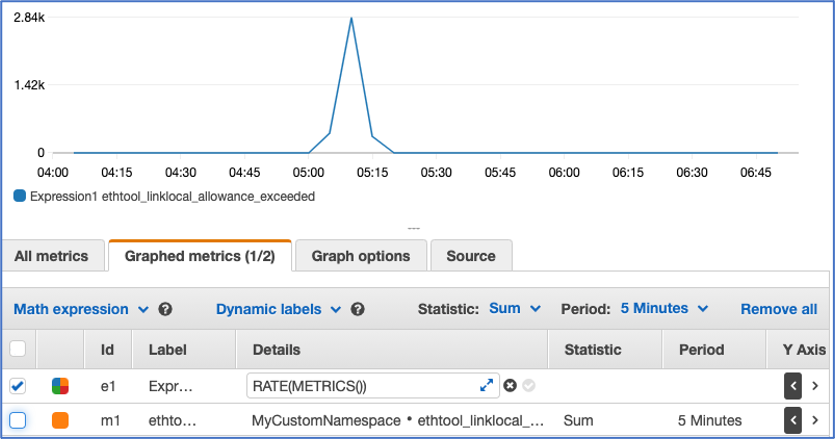Open the Dynamic labels dropdown
The height and width of the screenshot is (439, 835).
[x=278, y=310]
